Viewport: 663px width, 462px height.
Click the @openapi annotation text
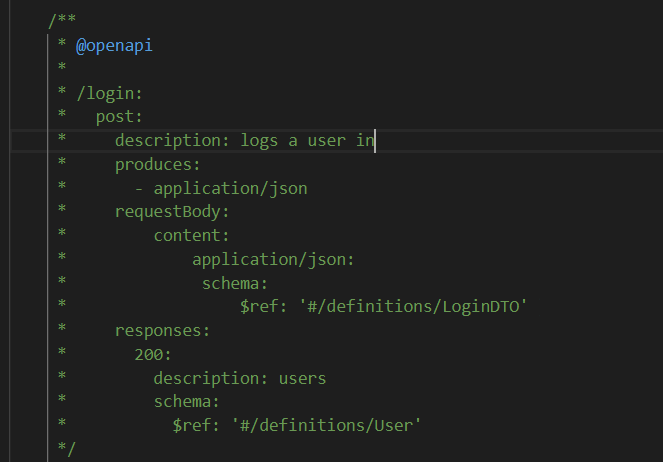(x=114, y=46)
